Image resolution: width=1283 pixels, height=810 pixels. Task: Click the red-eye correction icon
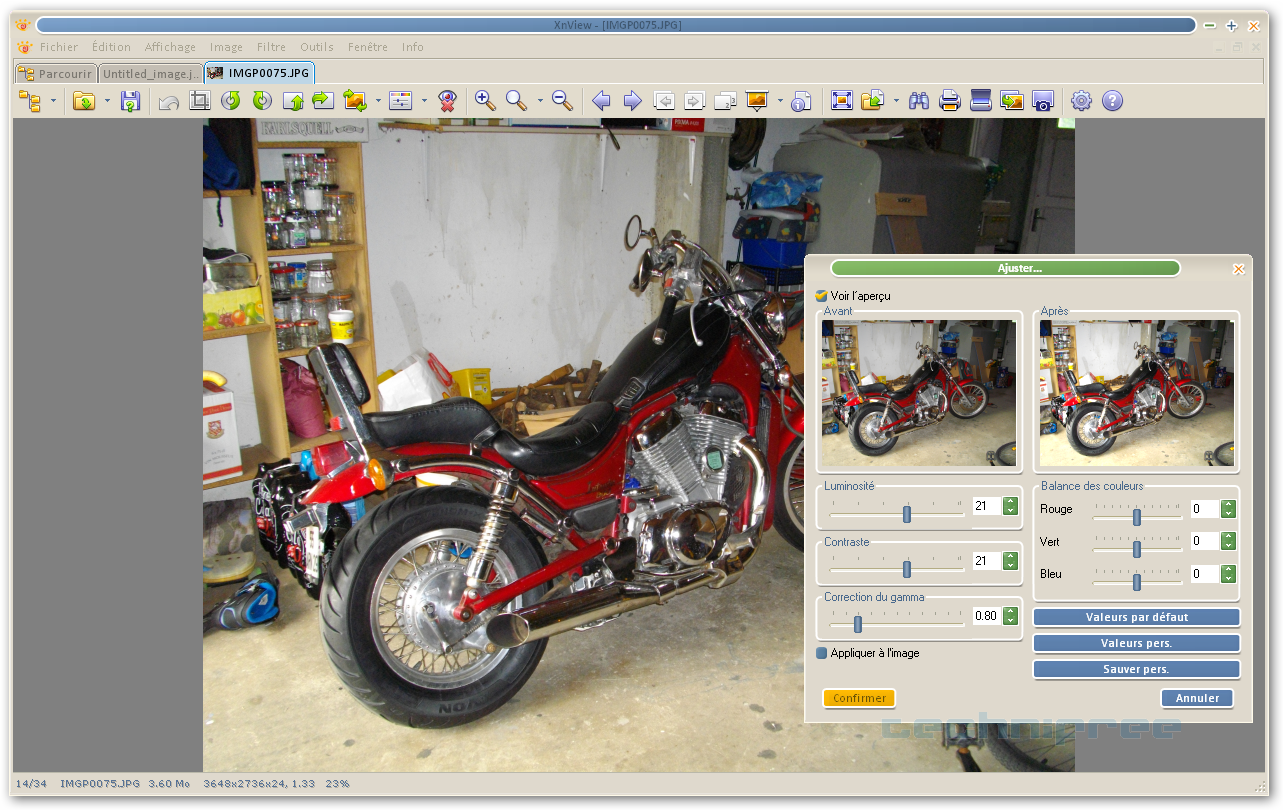click(x=447, y=100)
